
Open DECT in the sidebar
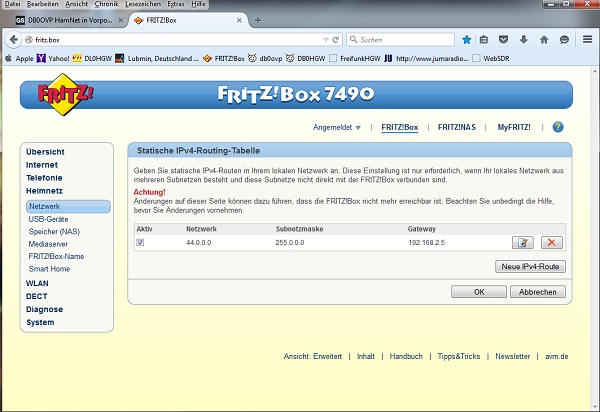pyautogui.click(x=37, y=296)
